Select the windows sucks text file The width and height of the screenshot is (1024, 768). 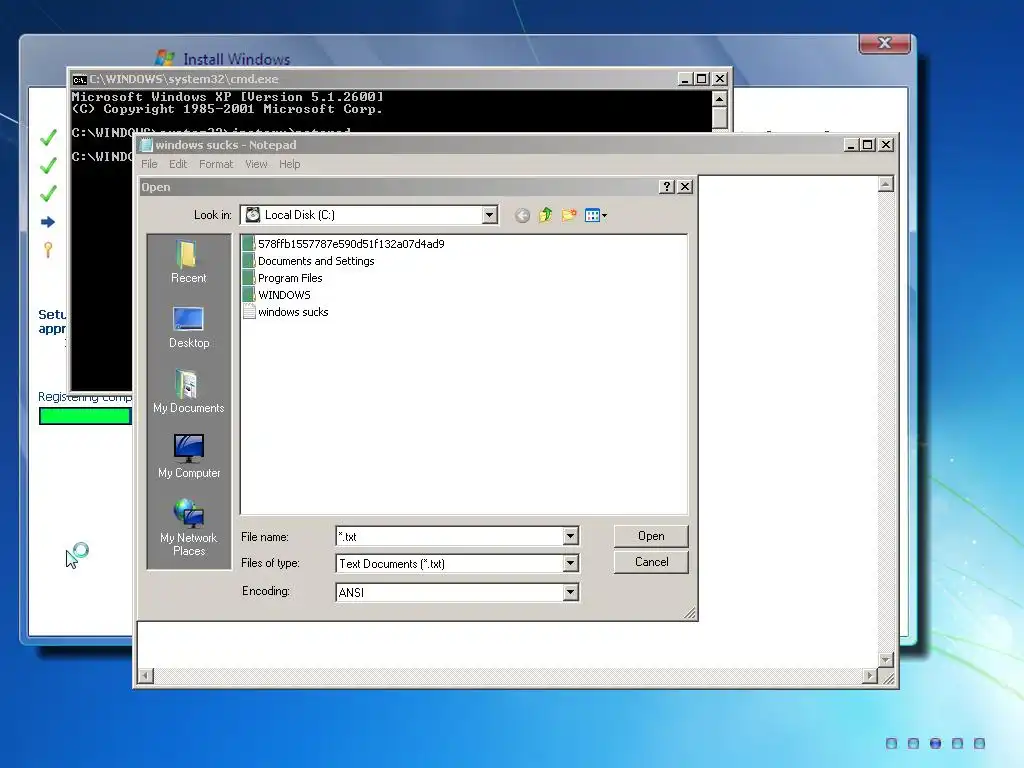tap(286, 312)
